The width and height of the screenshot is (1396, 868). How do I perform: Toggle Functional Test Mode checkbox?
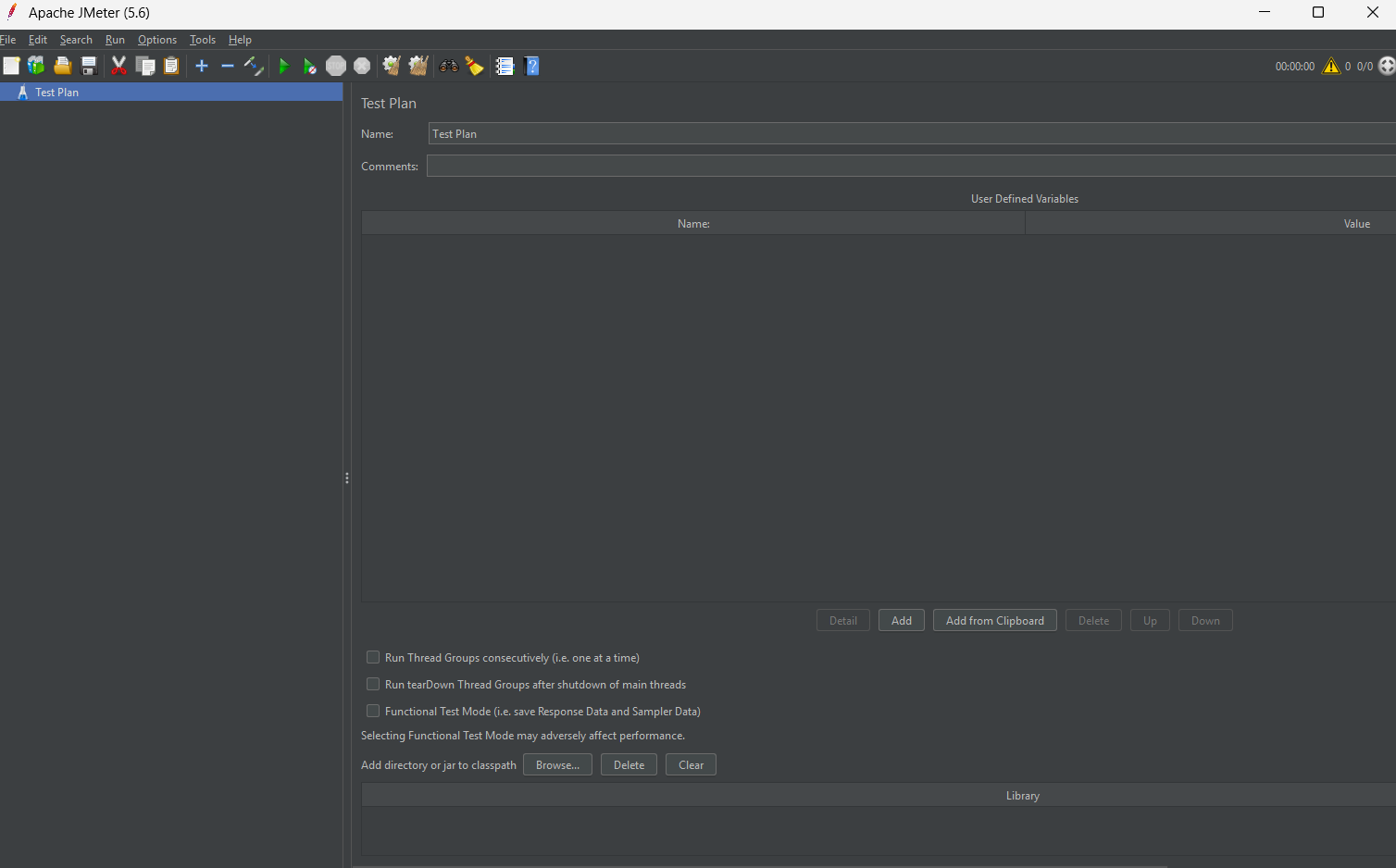coord(373,711)
